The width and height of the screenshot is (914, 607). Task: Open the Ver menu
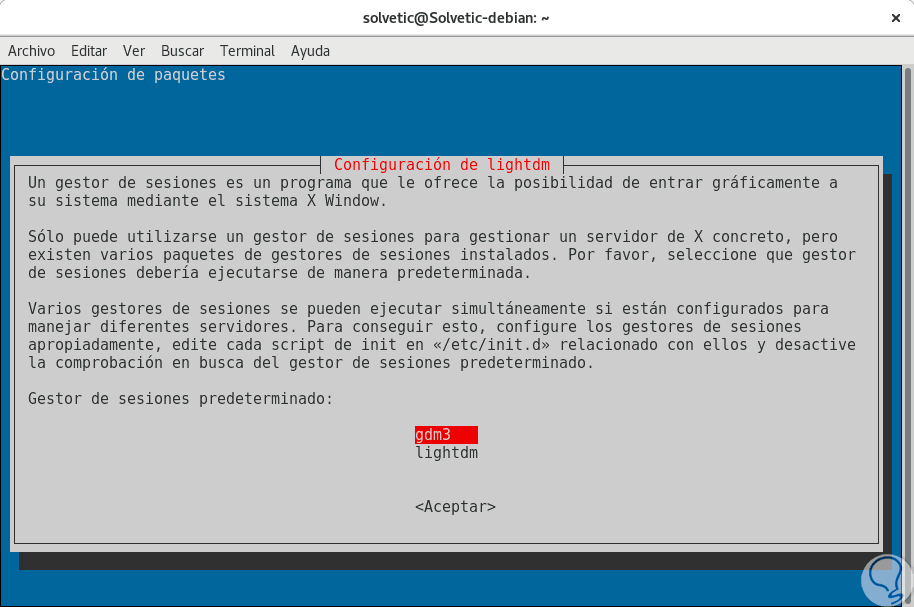[133, 51]
